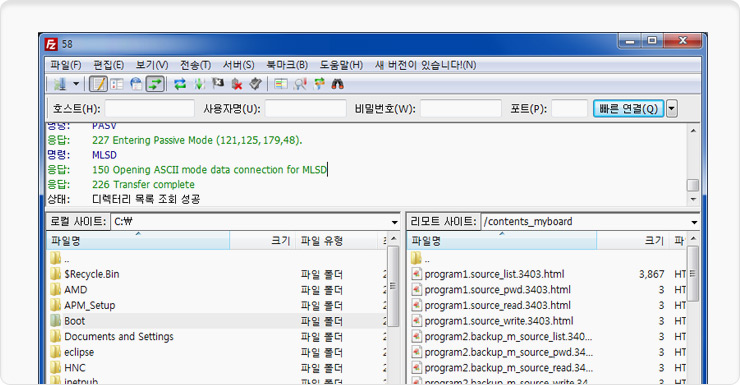
Task: Click the process queue down-arrows icon
Action: [x=199, y=84]
